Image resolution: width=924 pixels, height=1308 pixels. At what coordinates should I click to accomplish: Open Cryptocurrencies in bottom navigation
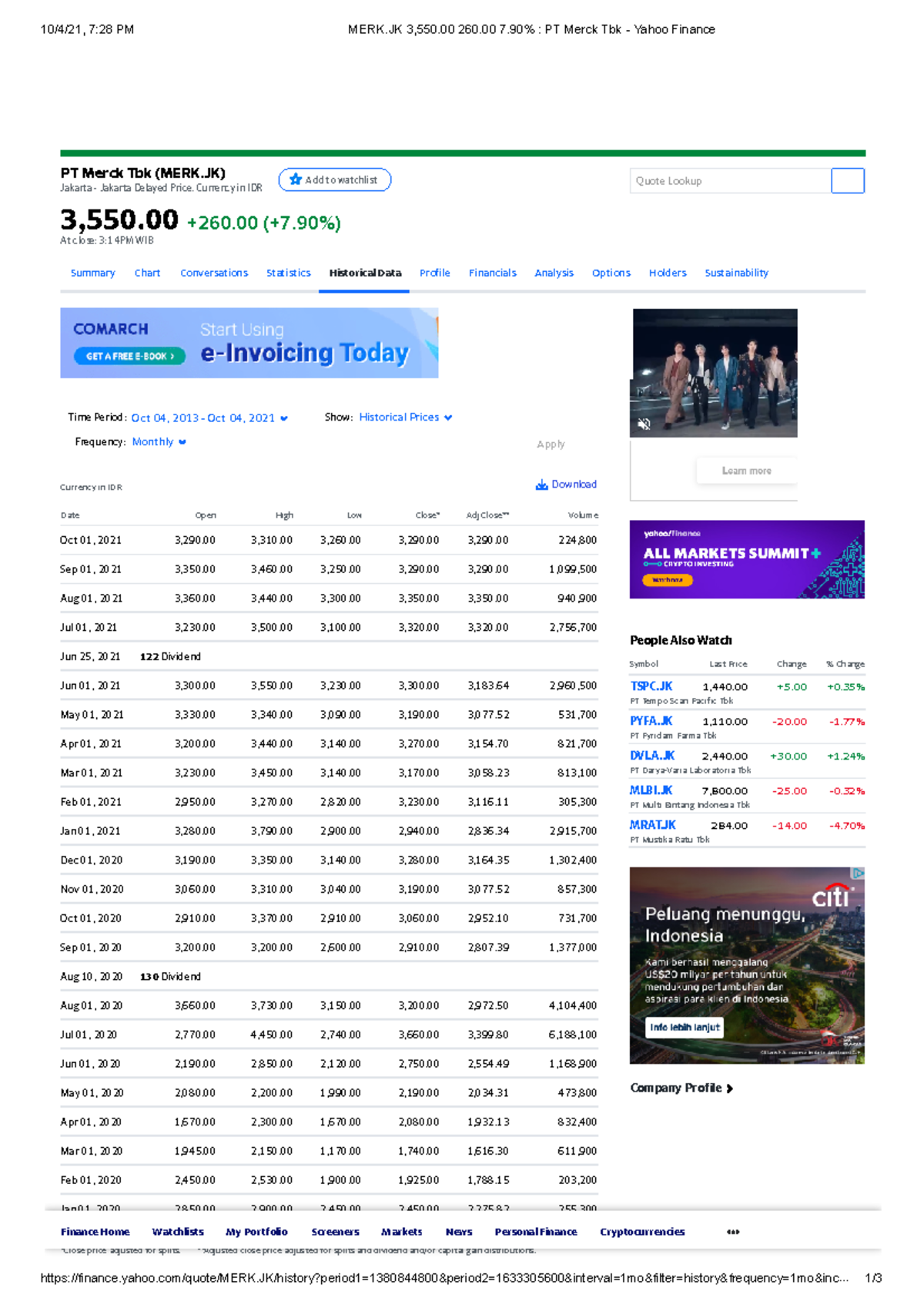[642, 1232]
